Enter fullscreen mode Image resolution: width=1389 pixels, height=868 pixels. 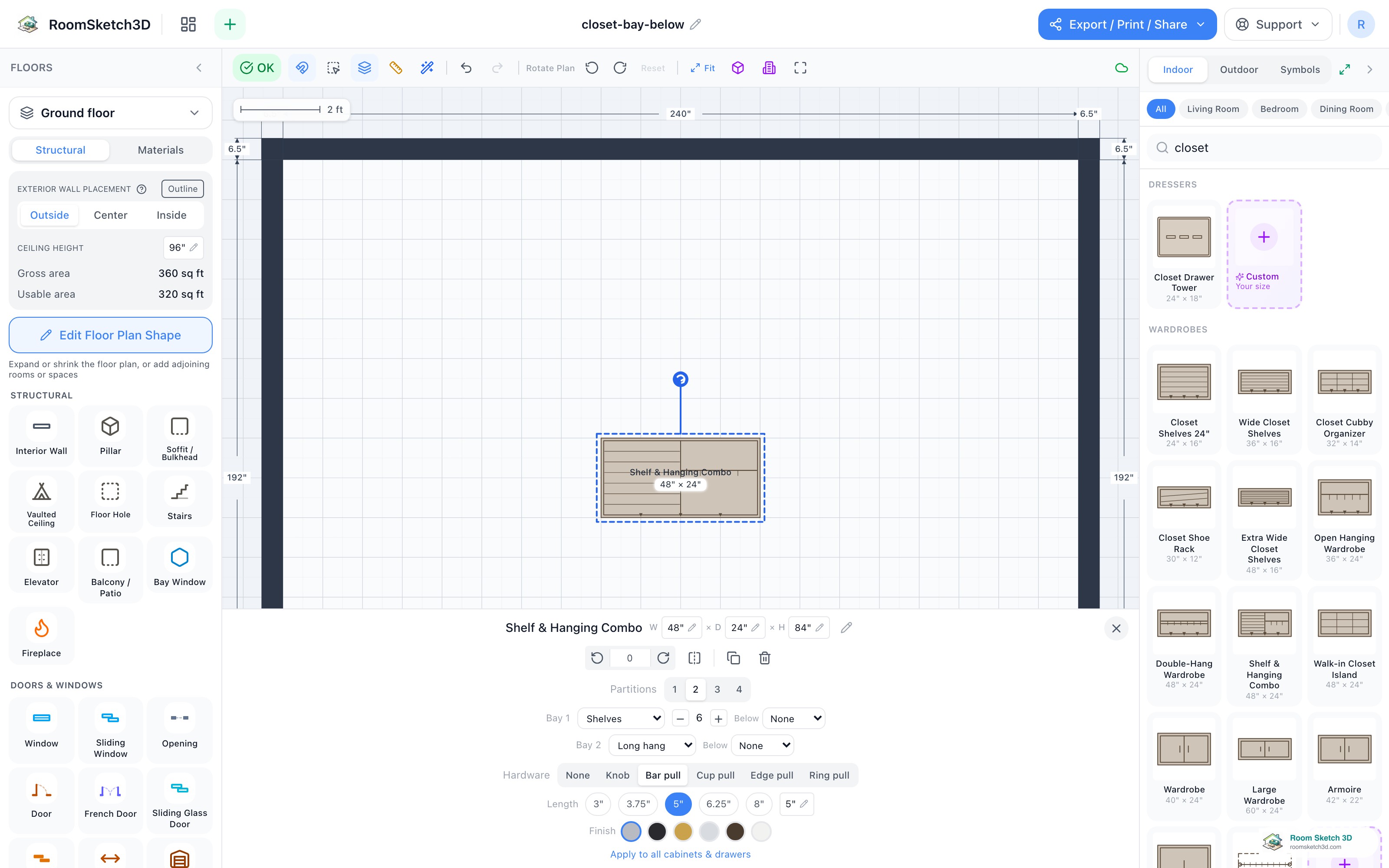(800, 68)
